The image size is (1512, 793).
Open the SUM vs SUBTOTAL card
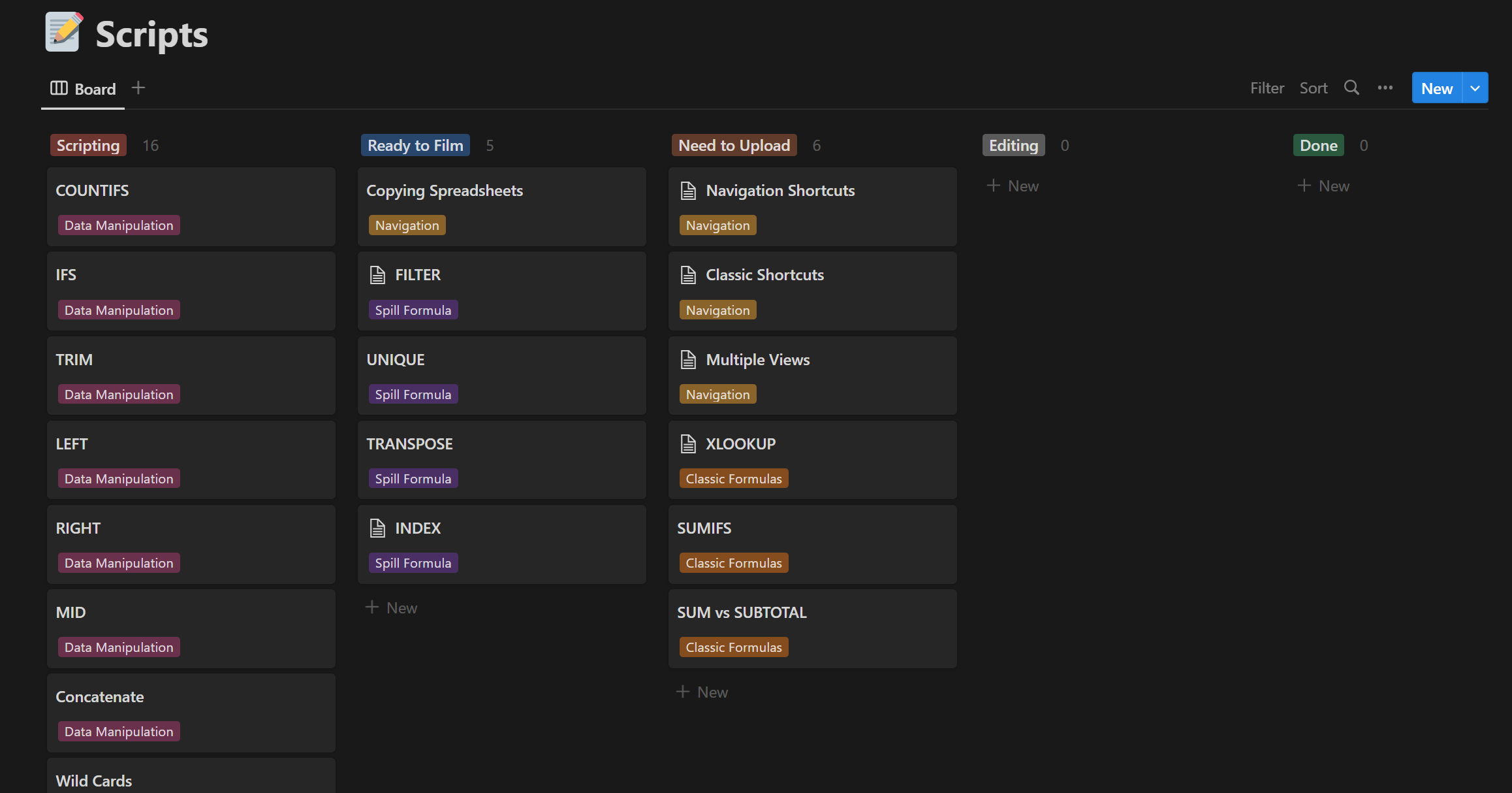[742, 613]
